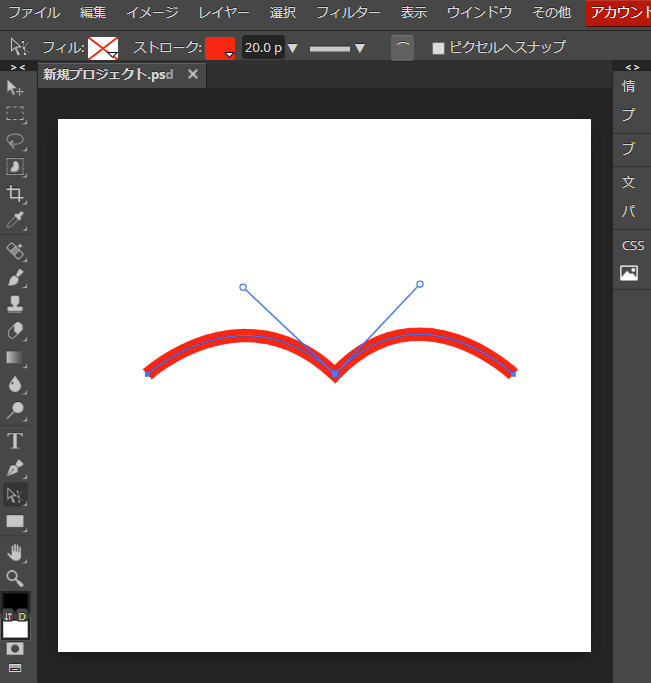The height and width of the screenshot is (683, 651).
Task: Click the center anchor point of path
Action: pos(335,374)
